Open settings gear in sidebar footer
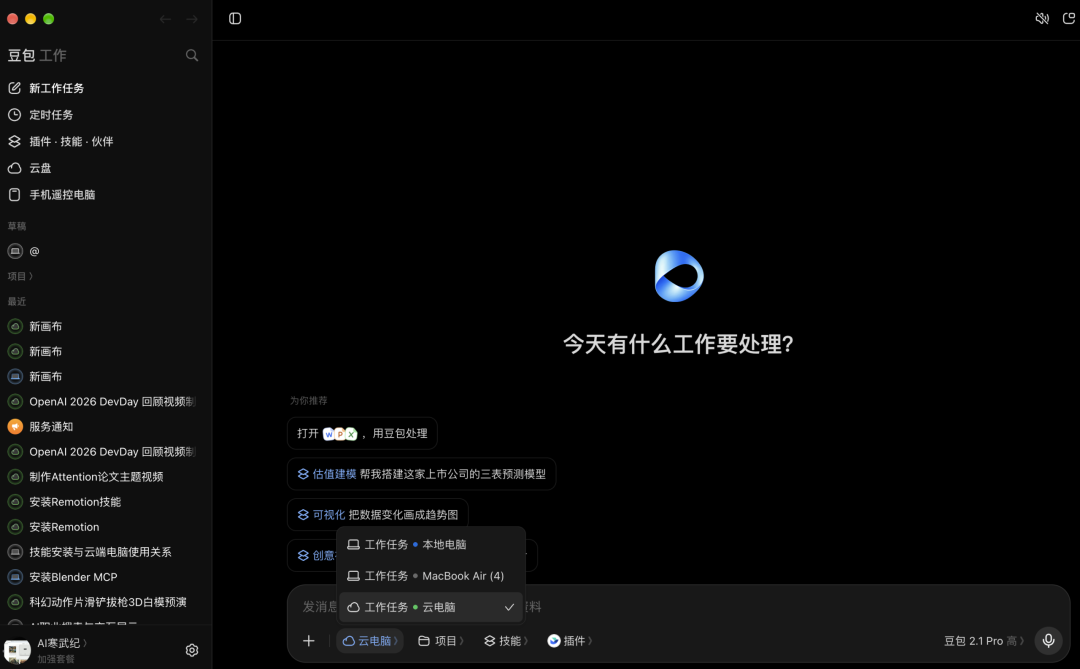 [x=192, y=650]
